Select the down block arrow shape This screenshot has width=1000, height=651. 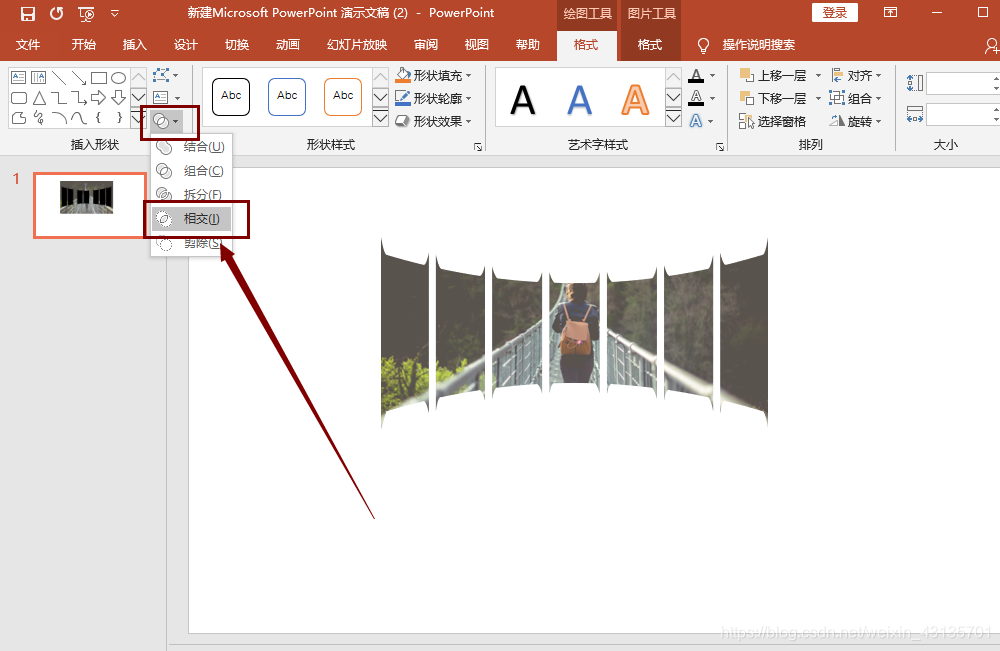[x=119, y=98]
